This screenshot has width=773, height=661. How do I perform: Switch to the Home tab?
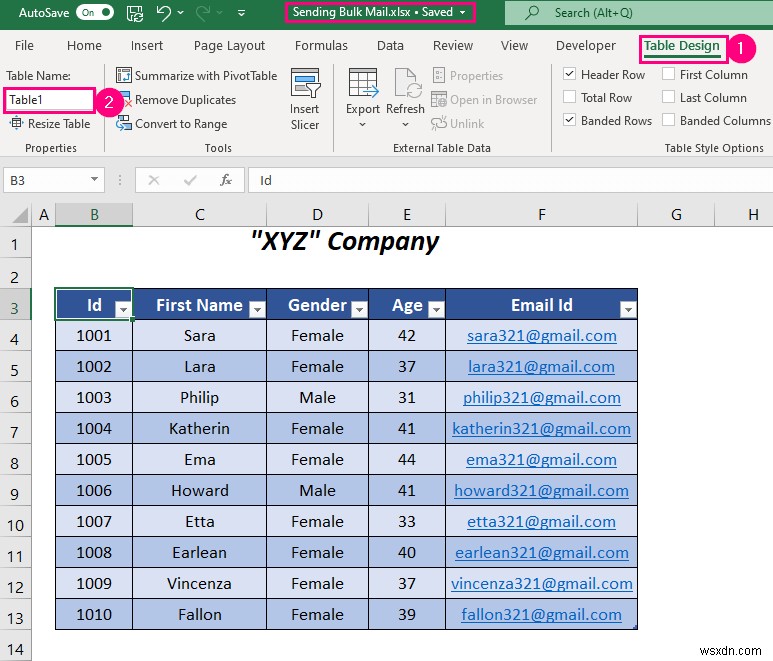pos(84,46)
